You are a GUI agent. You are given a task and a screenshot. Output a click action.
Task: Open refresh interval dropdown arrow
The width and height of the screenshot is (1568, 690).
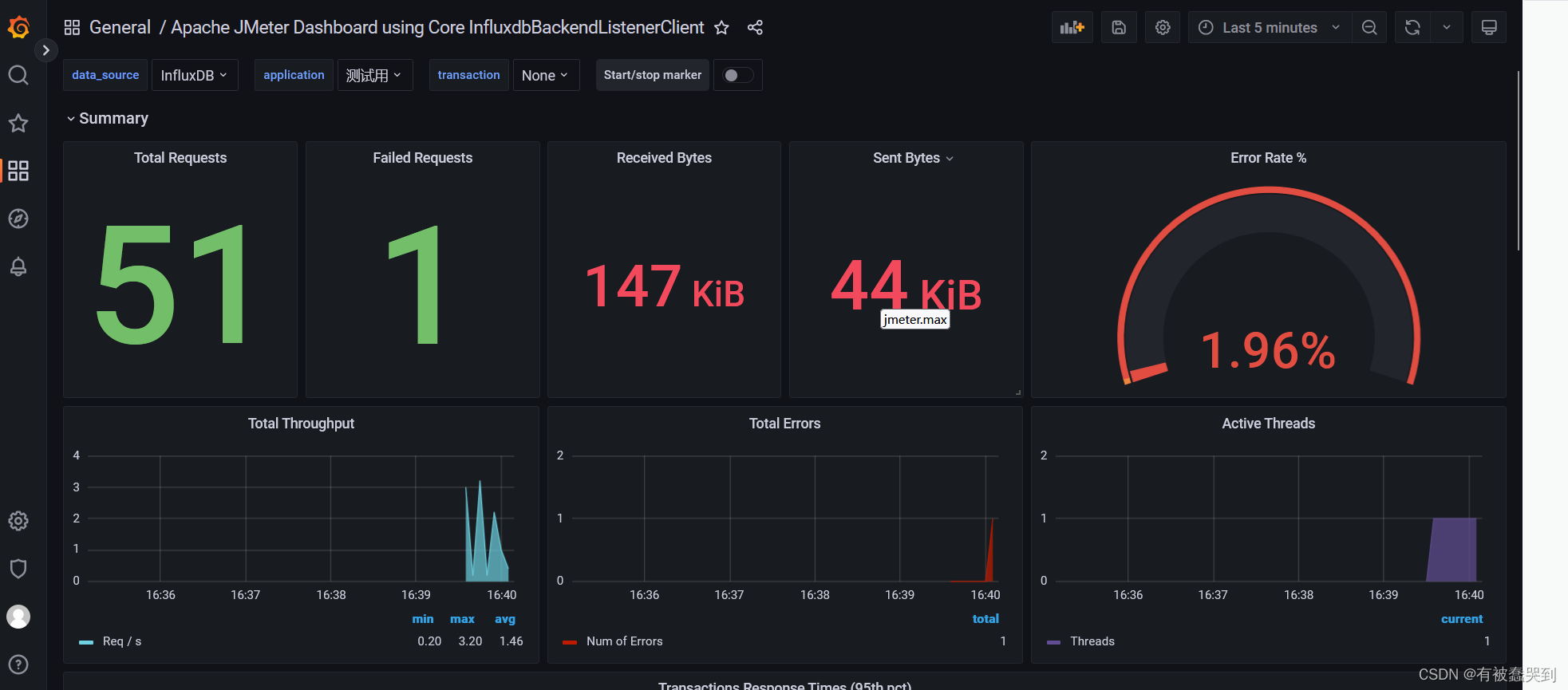(1447, 27)
